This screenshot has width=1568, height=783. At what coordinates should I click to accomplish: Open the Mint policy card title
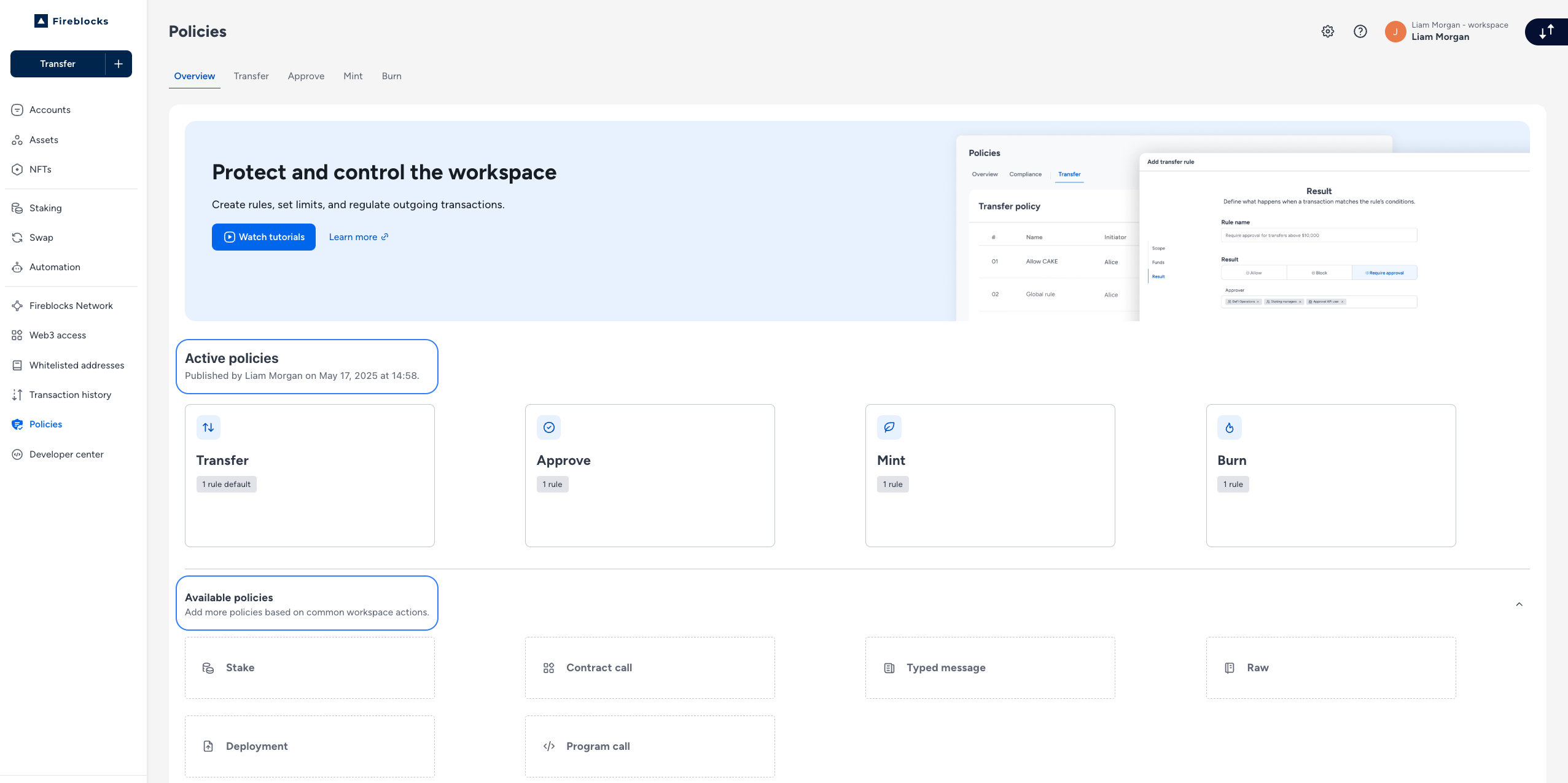pos(891,461)
